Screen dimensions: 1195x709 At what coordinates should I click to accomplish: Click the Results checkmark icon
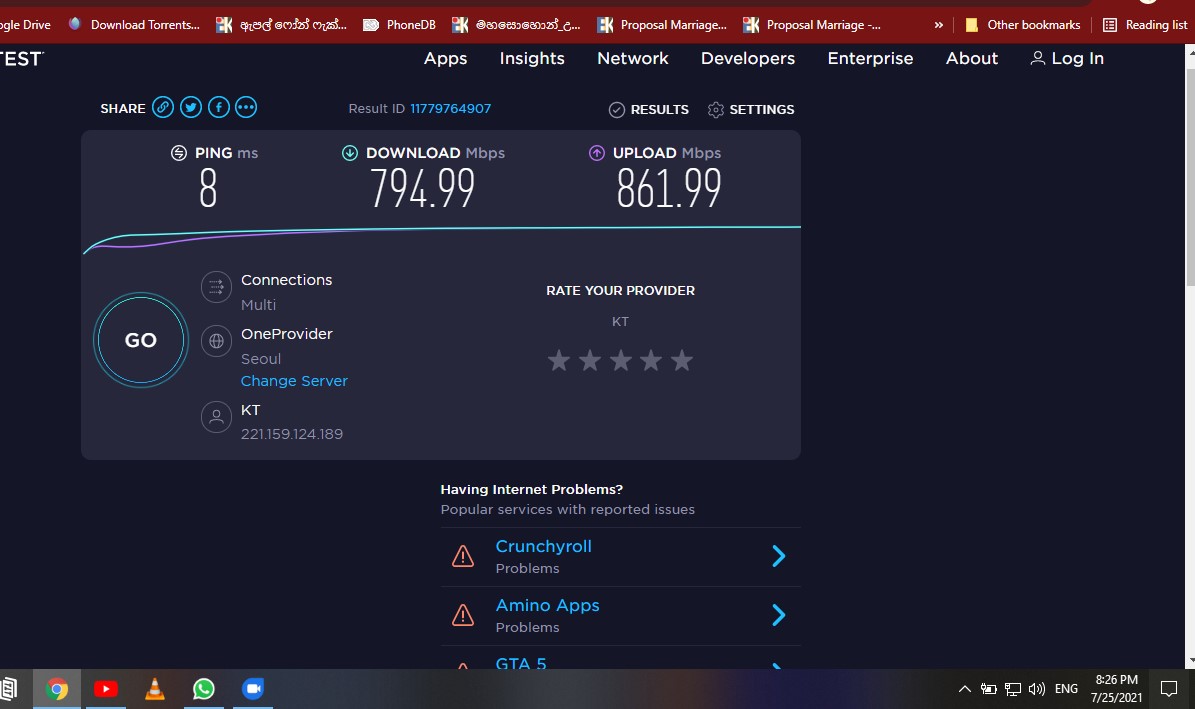[617, 110]
